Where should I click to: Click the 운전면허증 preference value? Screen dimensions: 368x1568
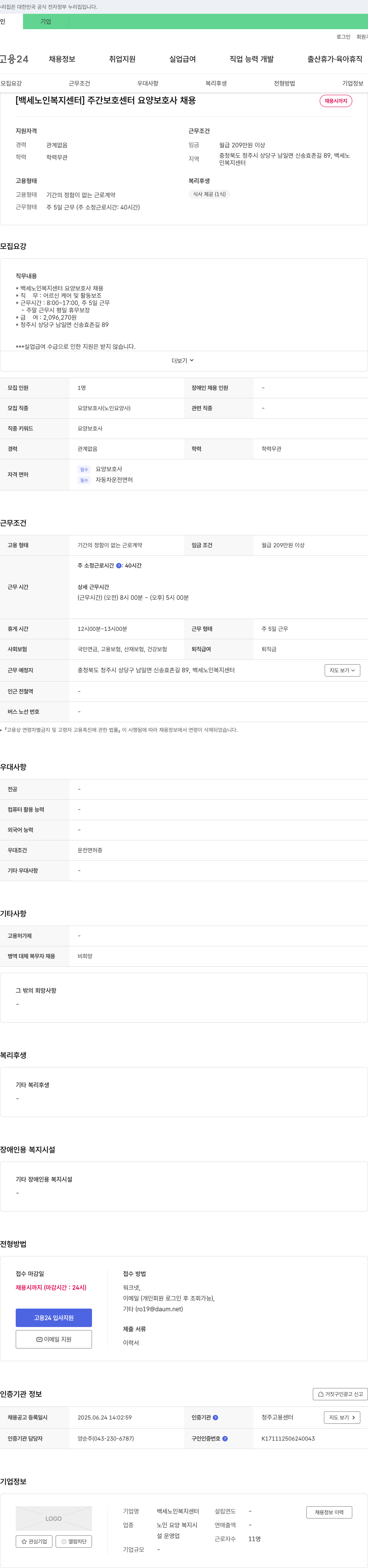point(90,850)
